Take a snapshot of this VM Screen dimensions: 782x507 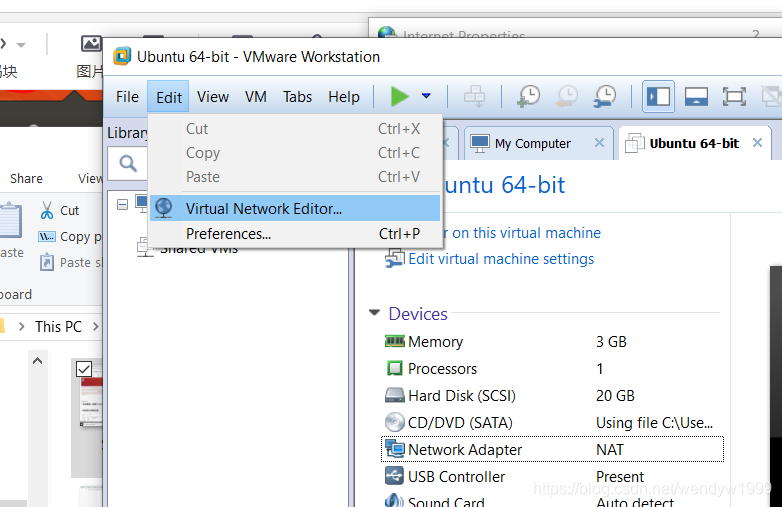pyautogui.click(x=529, y=96)
